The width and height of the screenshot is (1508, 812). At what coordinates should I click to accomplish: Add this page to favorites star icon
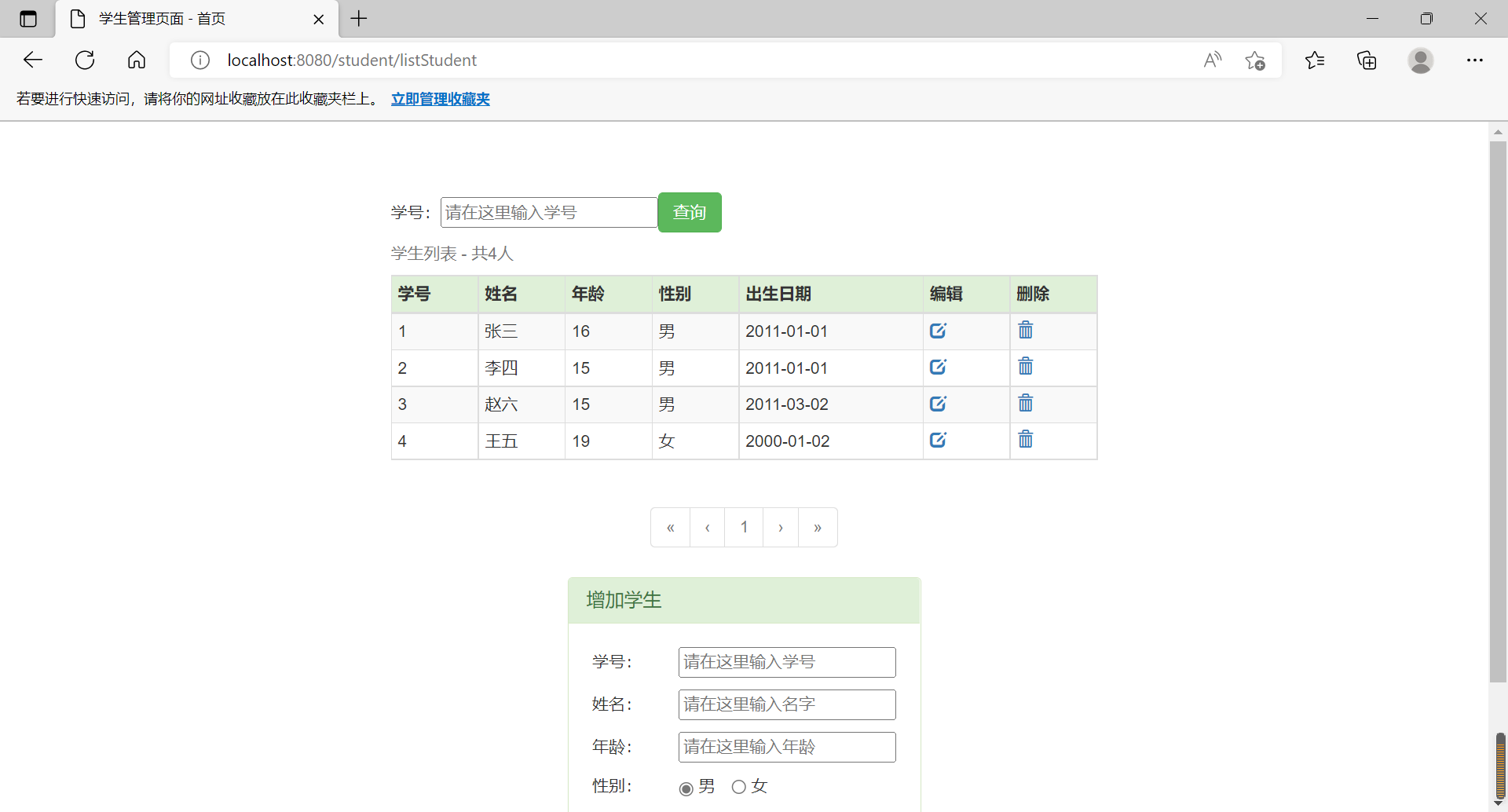click(1255, 60)
